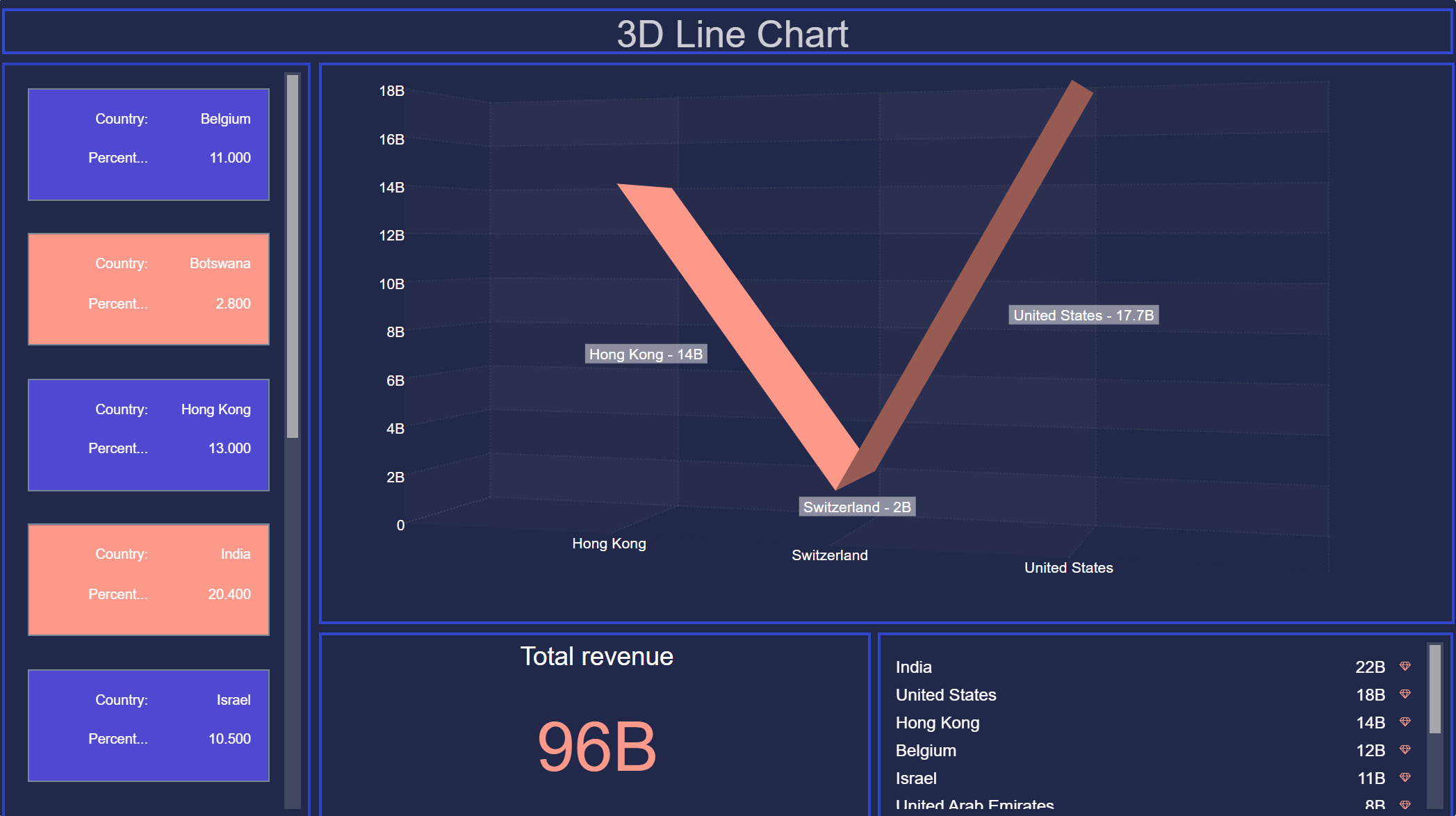Click the diamond icon beside Israel 11B
This screenshot has height=816, width=1456.
(x=1405, y=778)
